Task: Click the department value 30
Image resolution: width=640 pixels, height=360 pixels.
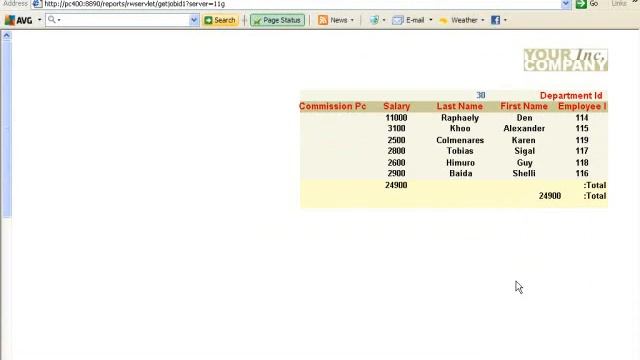Action: pyautogui.click(x=481, y=96)
